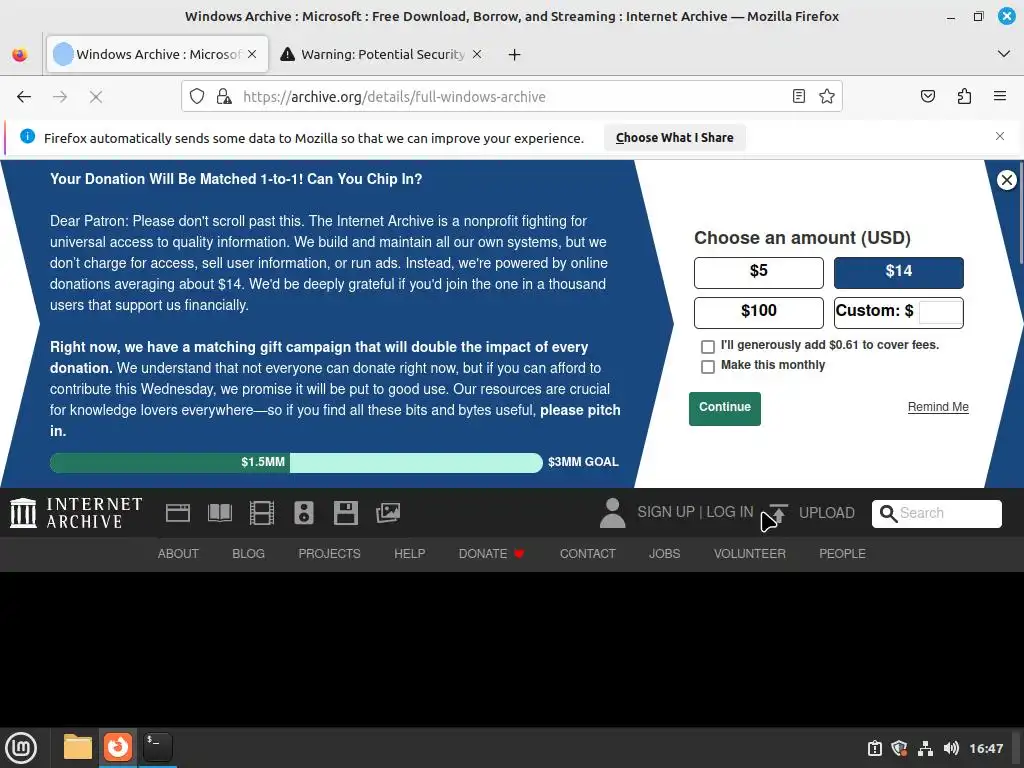Open the file manager in taskbar
This screenshot has height=768, width=1024.
click(78, 747)
